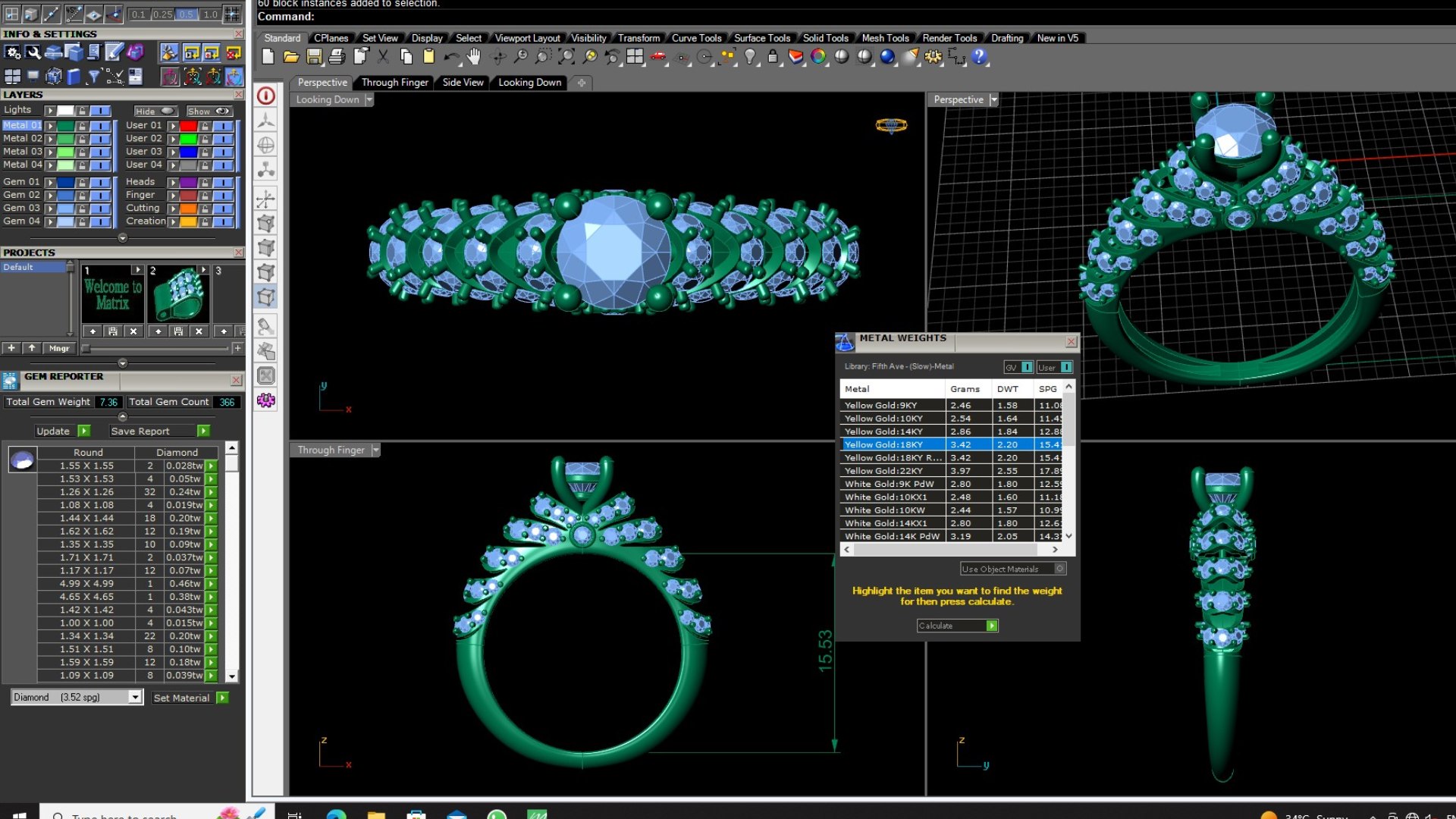Screen dimensions: 1456x819
Task: Click the purple gem icon in Info & Settings
Action: 136,52
